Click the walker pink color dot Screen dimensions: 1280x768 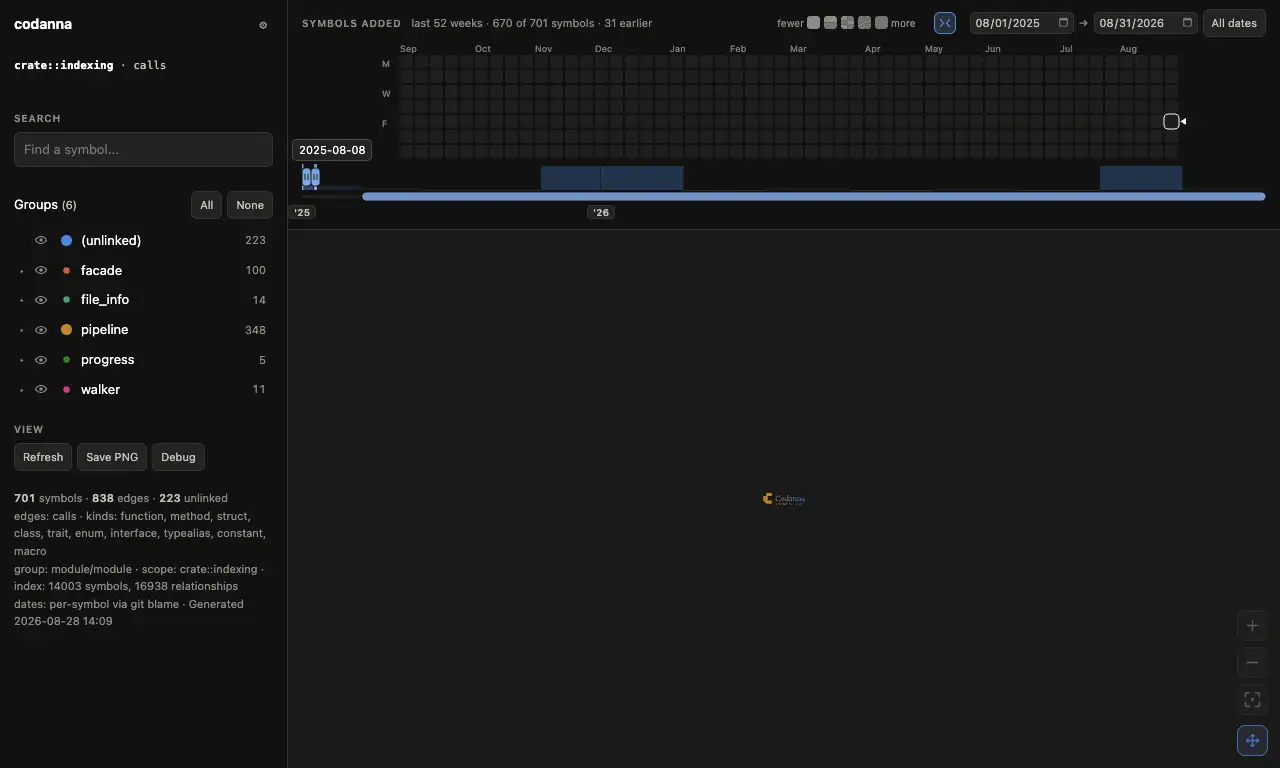pyautogui.click(x=66, y=390)
